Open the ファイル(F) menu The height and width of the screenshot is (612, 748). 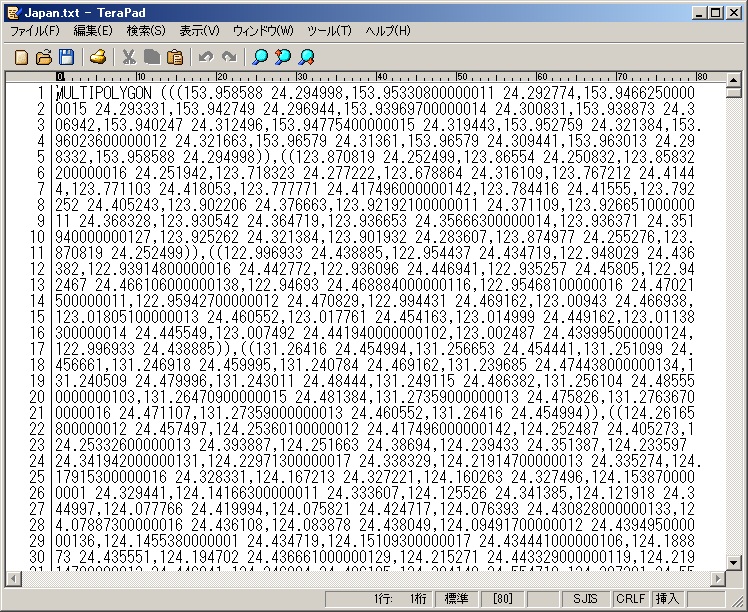pos(35,31)
